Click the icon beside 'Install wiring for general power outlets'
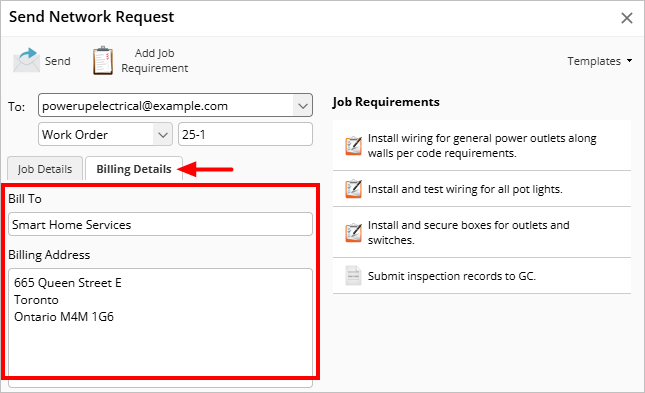This screenshot has height=393, width=645. click(x=353, y=146)
